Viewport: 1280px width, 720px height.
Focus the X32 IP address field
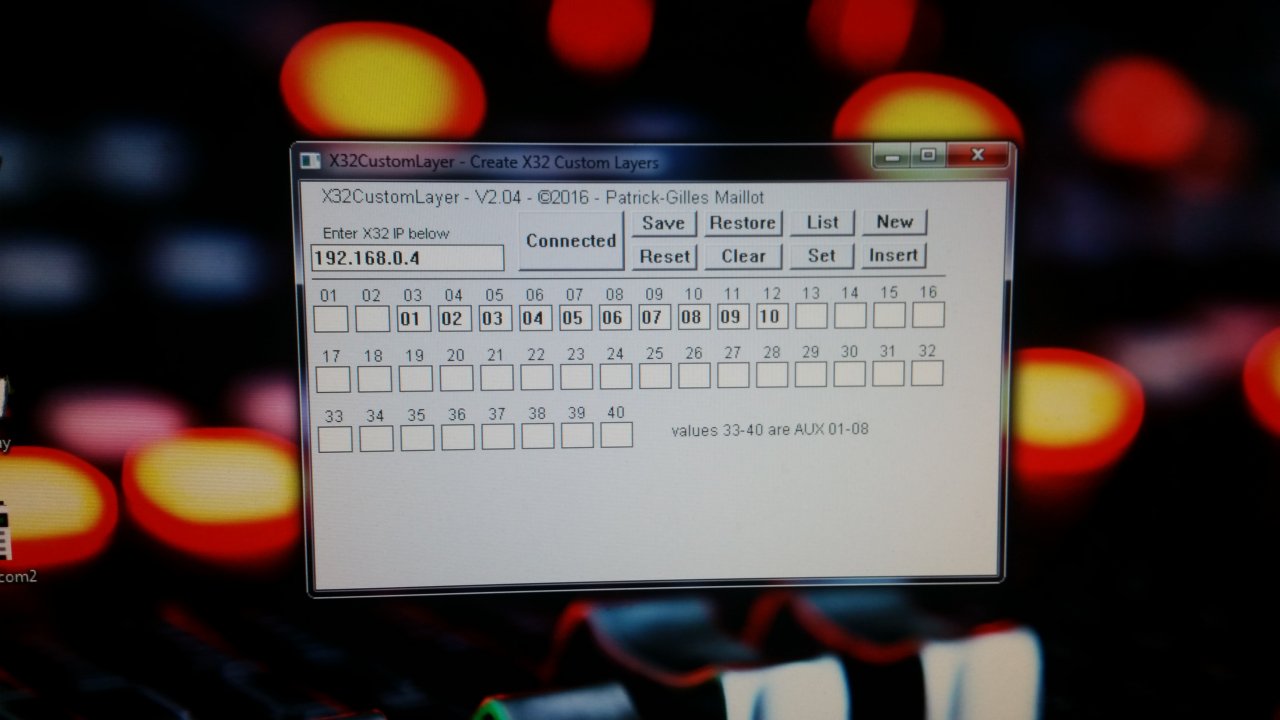point(407,258)
